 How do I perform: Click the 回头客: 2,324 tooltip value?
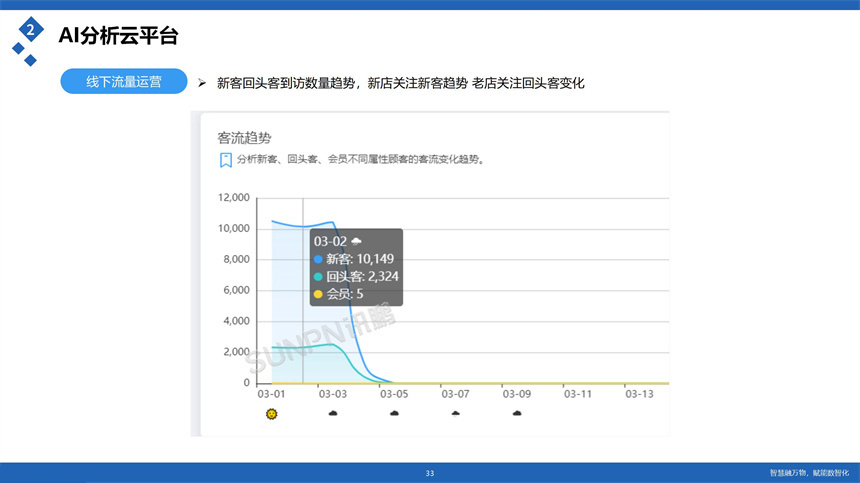pos(363,276)
